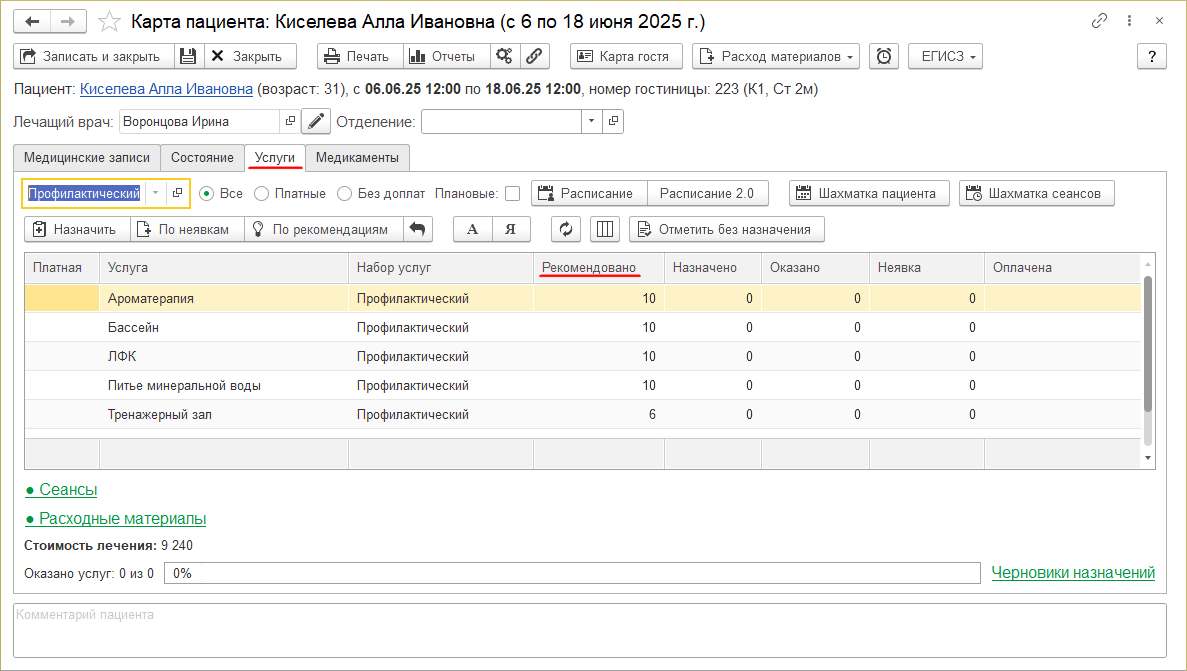Viewport: 1187px width, 671px height.
Task: Open the "ЕГИСЗ" dropdown menu
Action: 945,57
